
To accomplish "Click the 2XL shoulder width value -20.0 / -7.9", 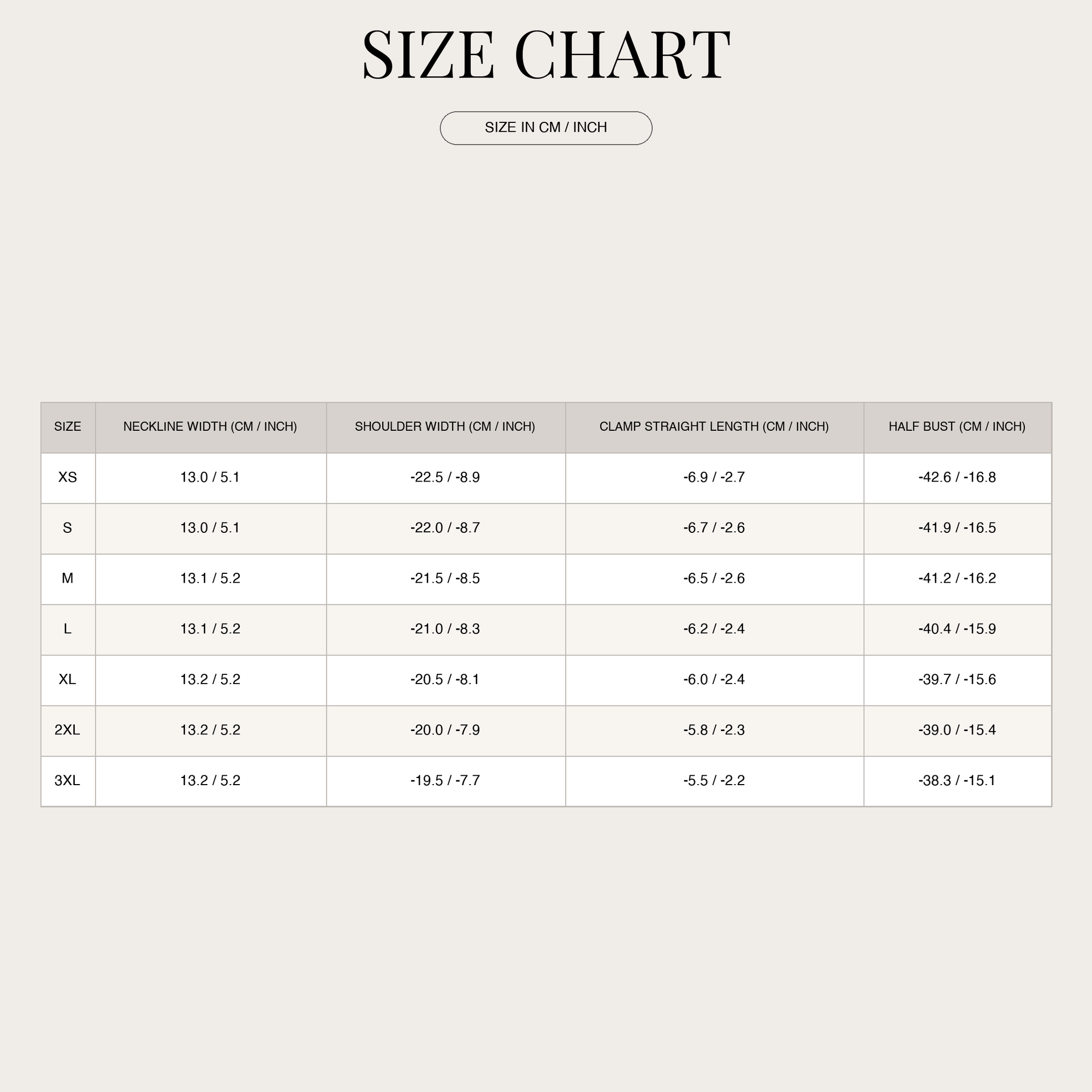I will point(446,730).
